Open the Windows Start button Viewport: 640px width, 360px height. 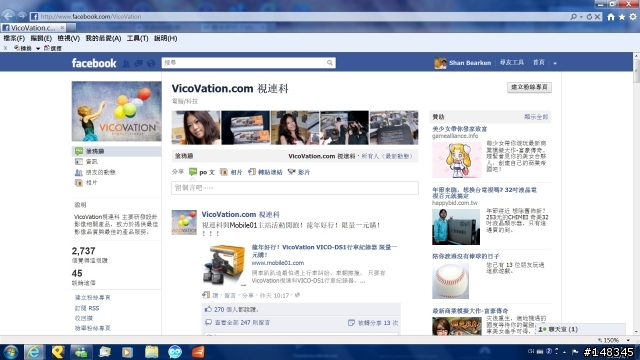click(11, 352)
